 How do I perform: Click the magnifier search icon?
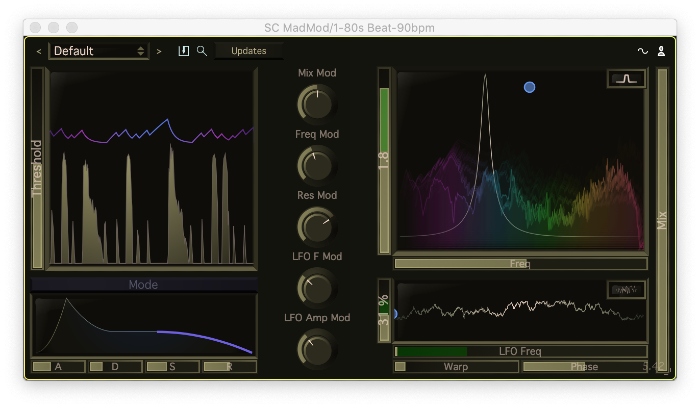coord(201,51)
